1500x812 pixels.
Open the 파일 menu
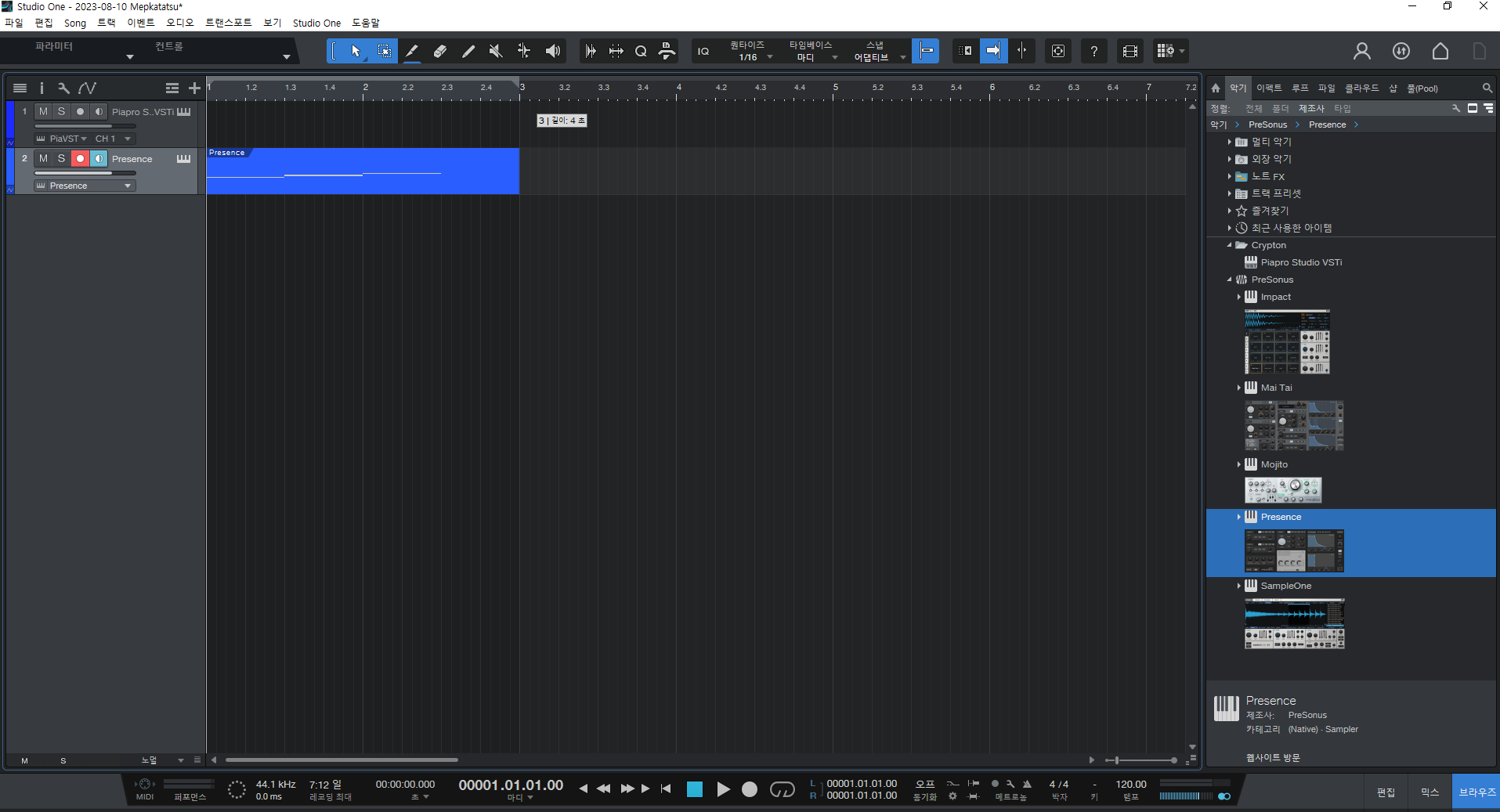point(14,23)
